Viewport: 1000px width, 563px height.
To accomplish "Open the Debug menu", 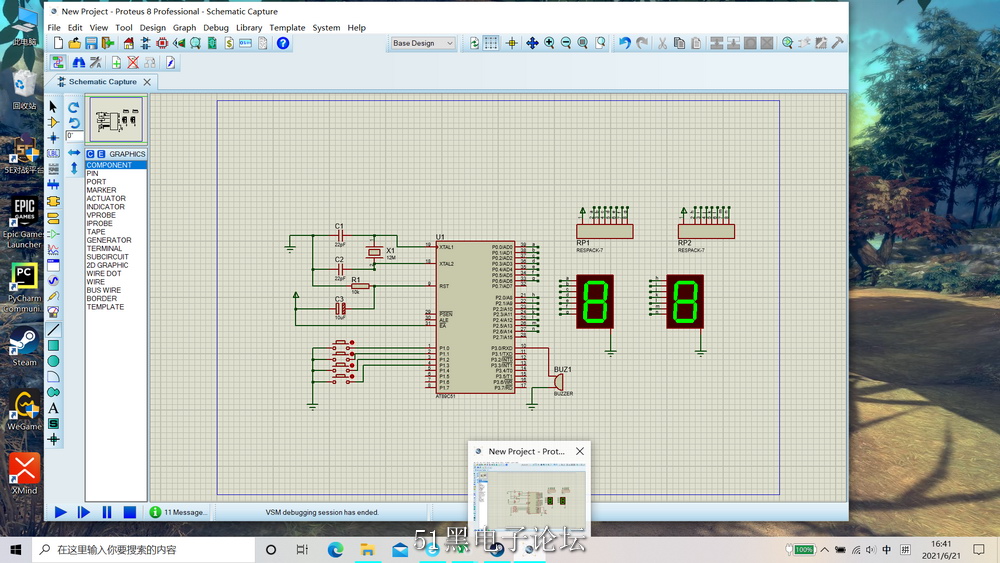I will point(216,27).
